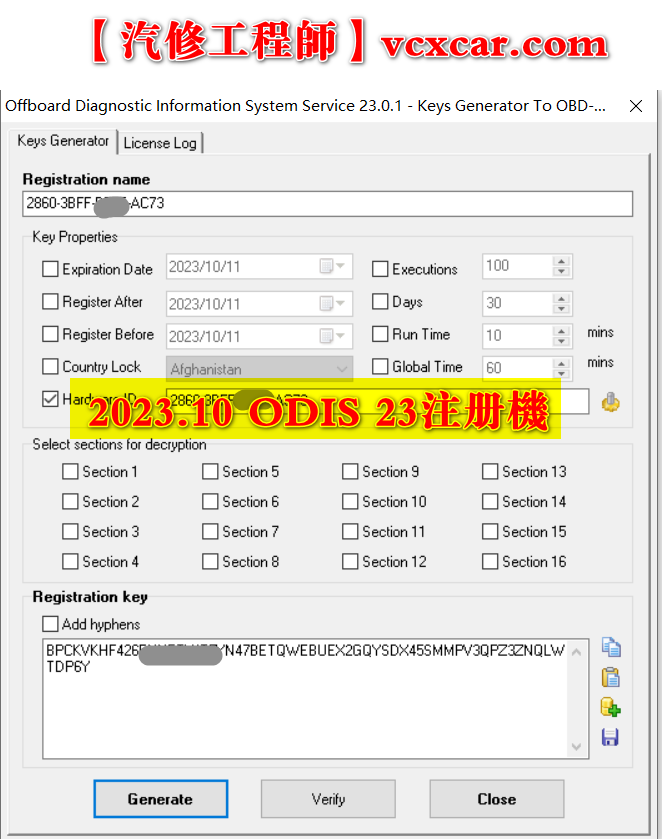Open the Register After date picker
Image resolution: width=662 pixels, height=839 pixels.
[332, 303]
